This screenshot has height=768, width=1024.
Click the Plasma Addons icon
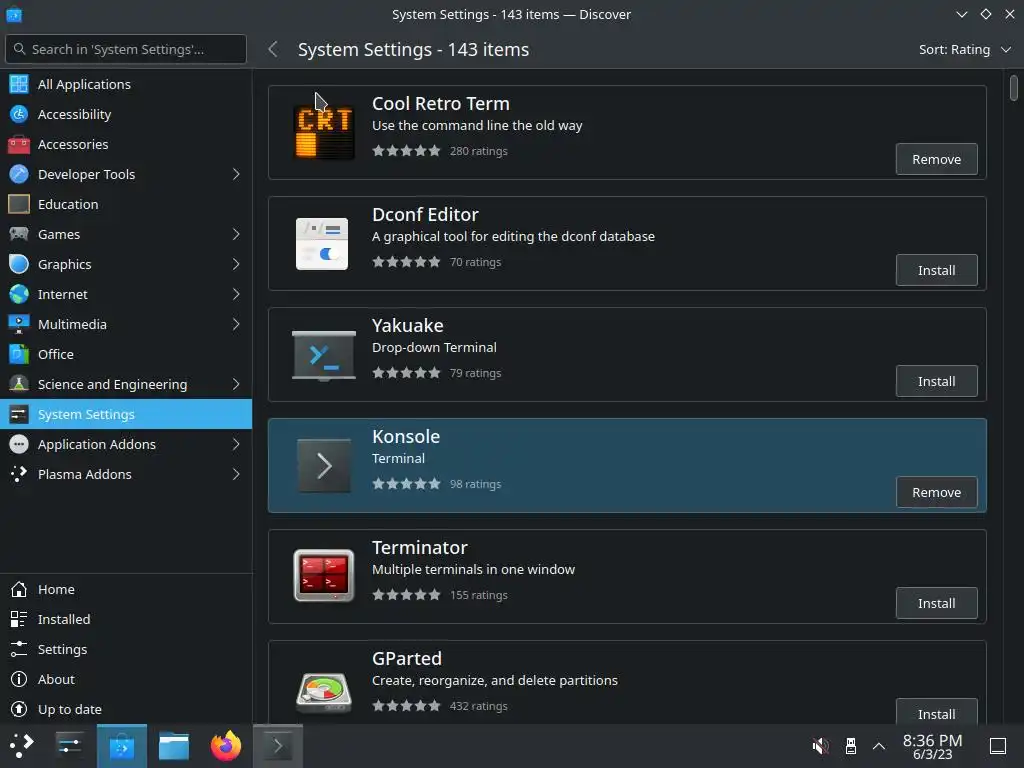19,475
